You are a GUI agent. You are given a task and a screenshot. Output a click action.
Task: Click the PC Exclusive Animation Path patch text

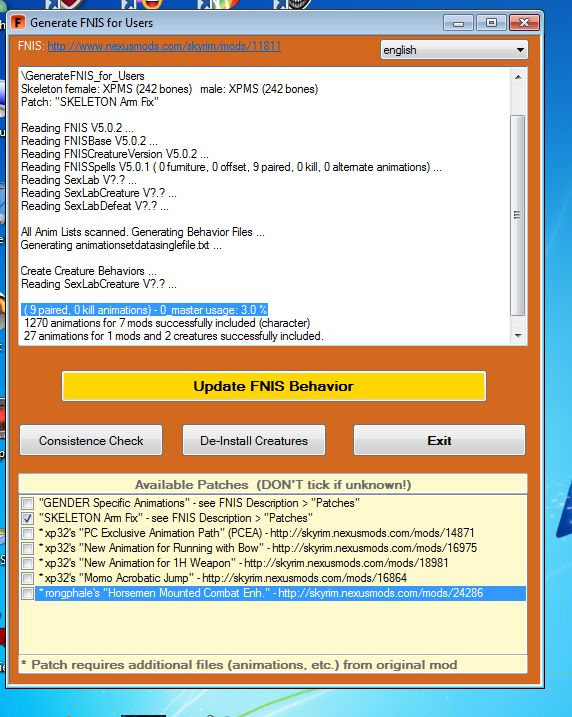pyautogui.click(x=257, y=533)
